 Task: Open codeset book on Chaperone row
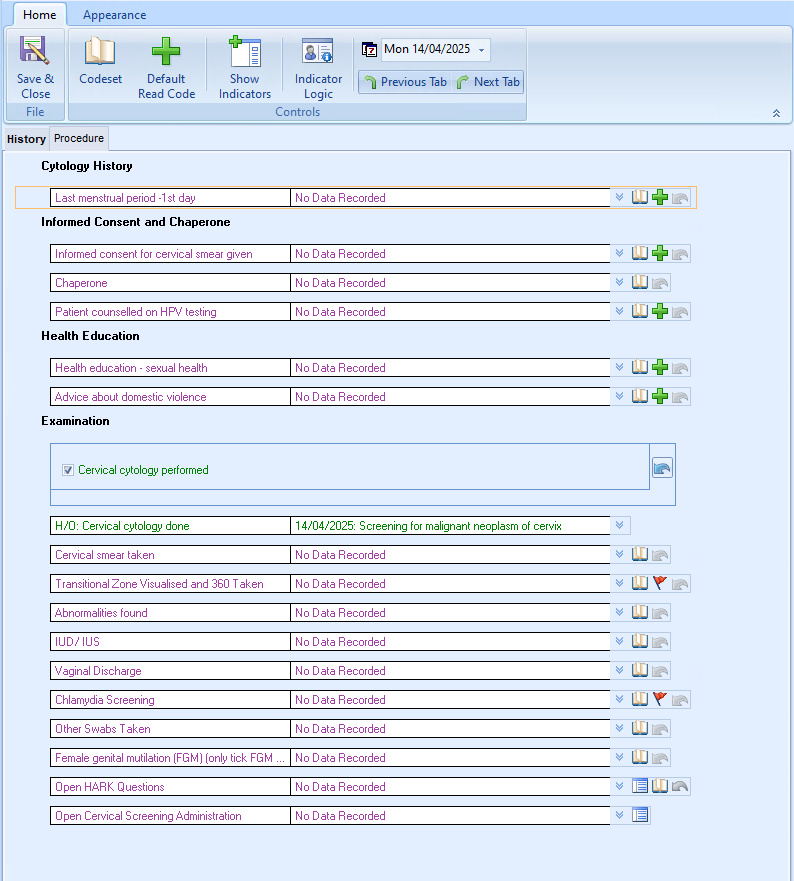[x=639, y=282]
